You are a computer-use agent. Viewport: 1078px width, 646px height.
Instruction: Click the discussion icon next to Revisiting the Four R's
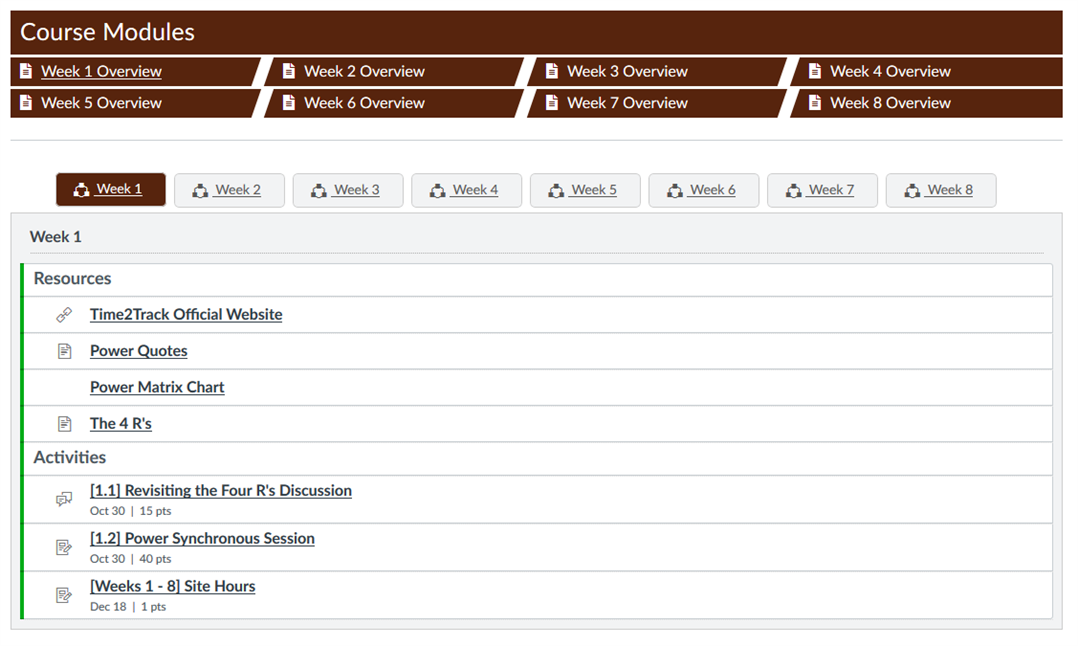click(x=64, y=498)
